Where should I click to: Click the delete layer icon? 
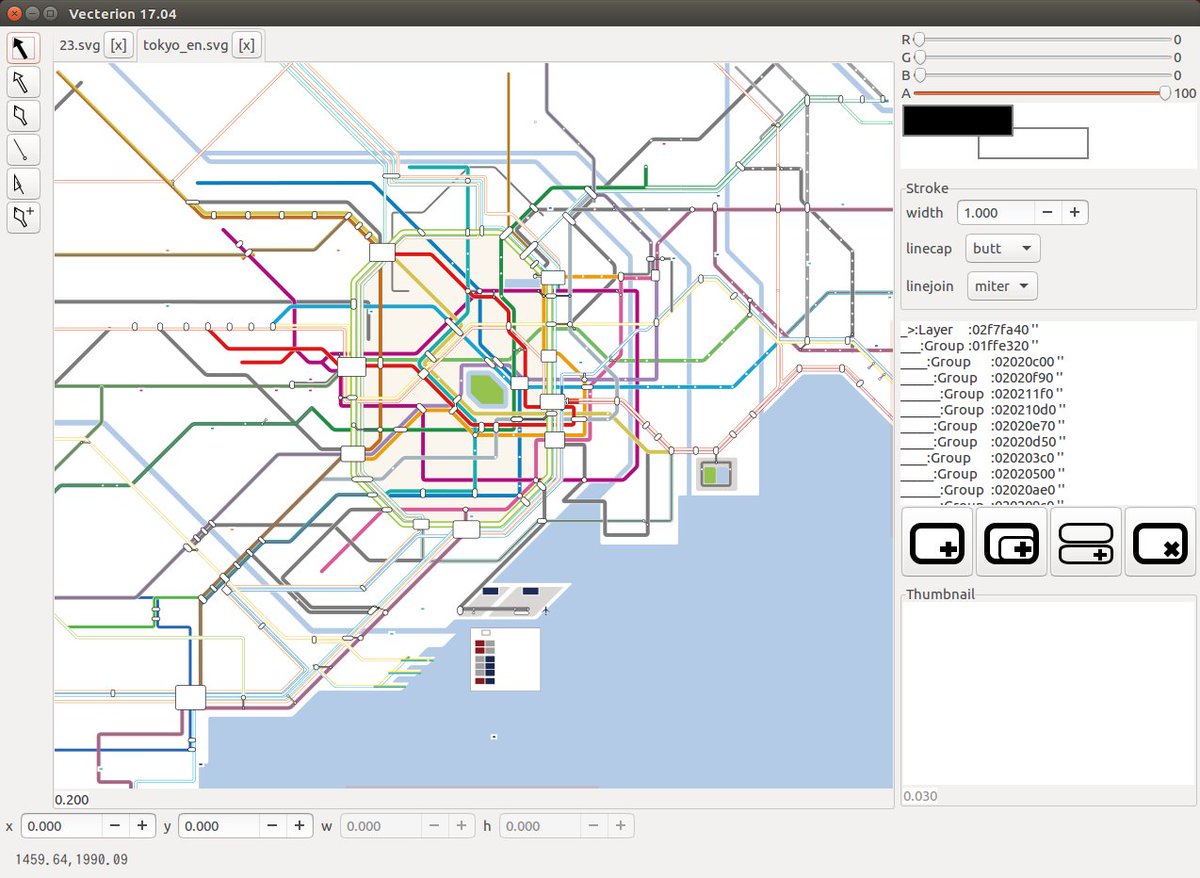pyautogui.click(x=1160, y=542)
